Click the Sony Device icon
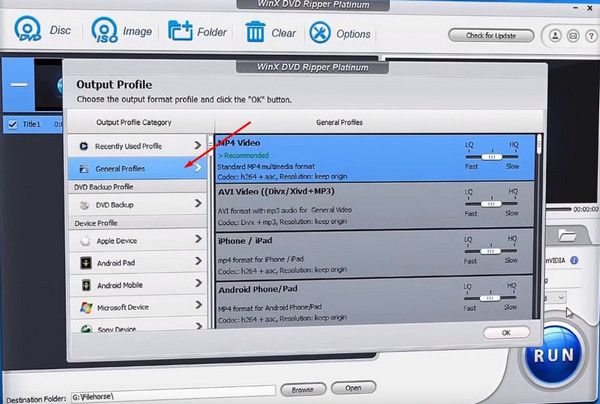Viewport: 600px width, 404px height. pos(86,329)
